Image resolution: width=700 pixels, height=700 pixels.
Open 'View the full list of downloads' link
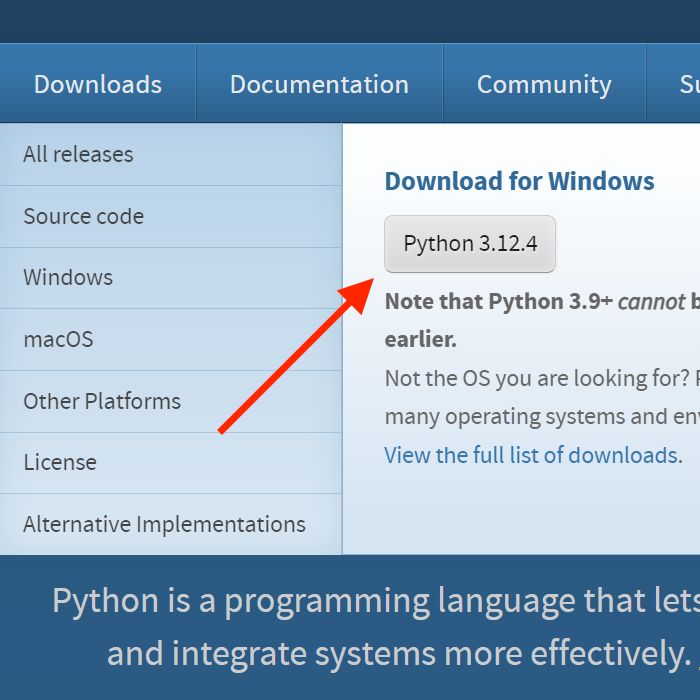pos(531,455)
